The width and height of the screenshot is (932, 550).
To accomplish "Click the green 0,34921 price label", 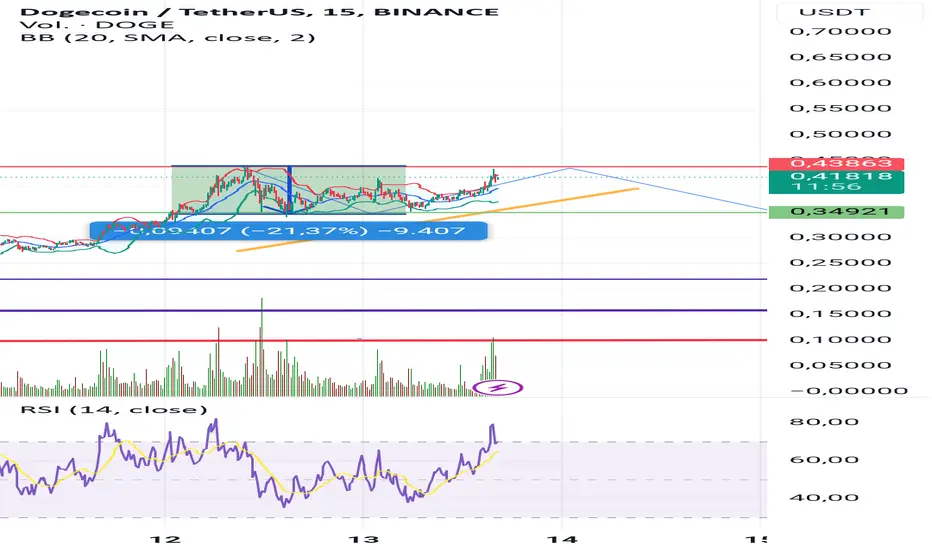I will coord(836,212).
